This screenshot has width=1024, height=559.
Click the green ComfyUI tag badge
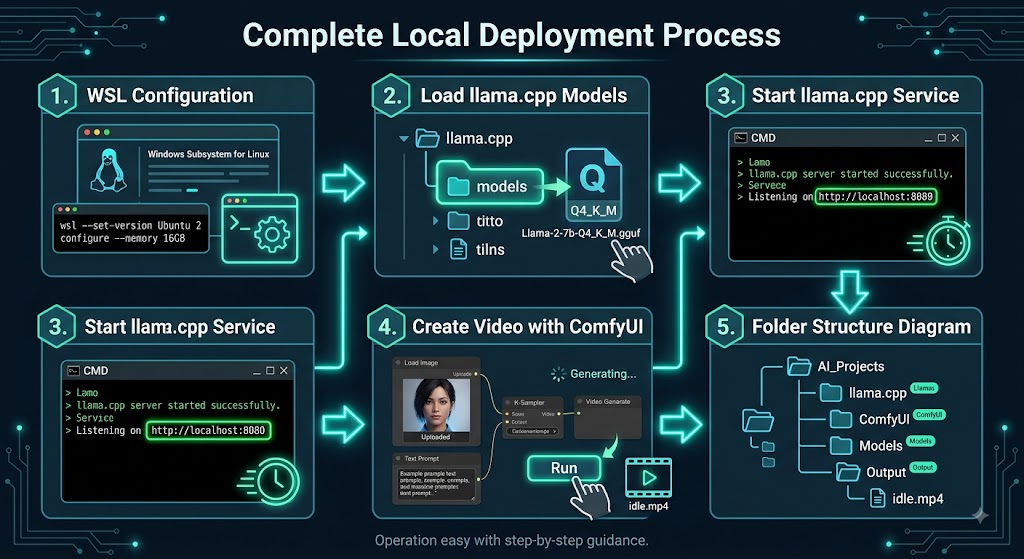click(x=929, y=415)
